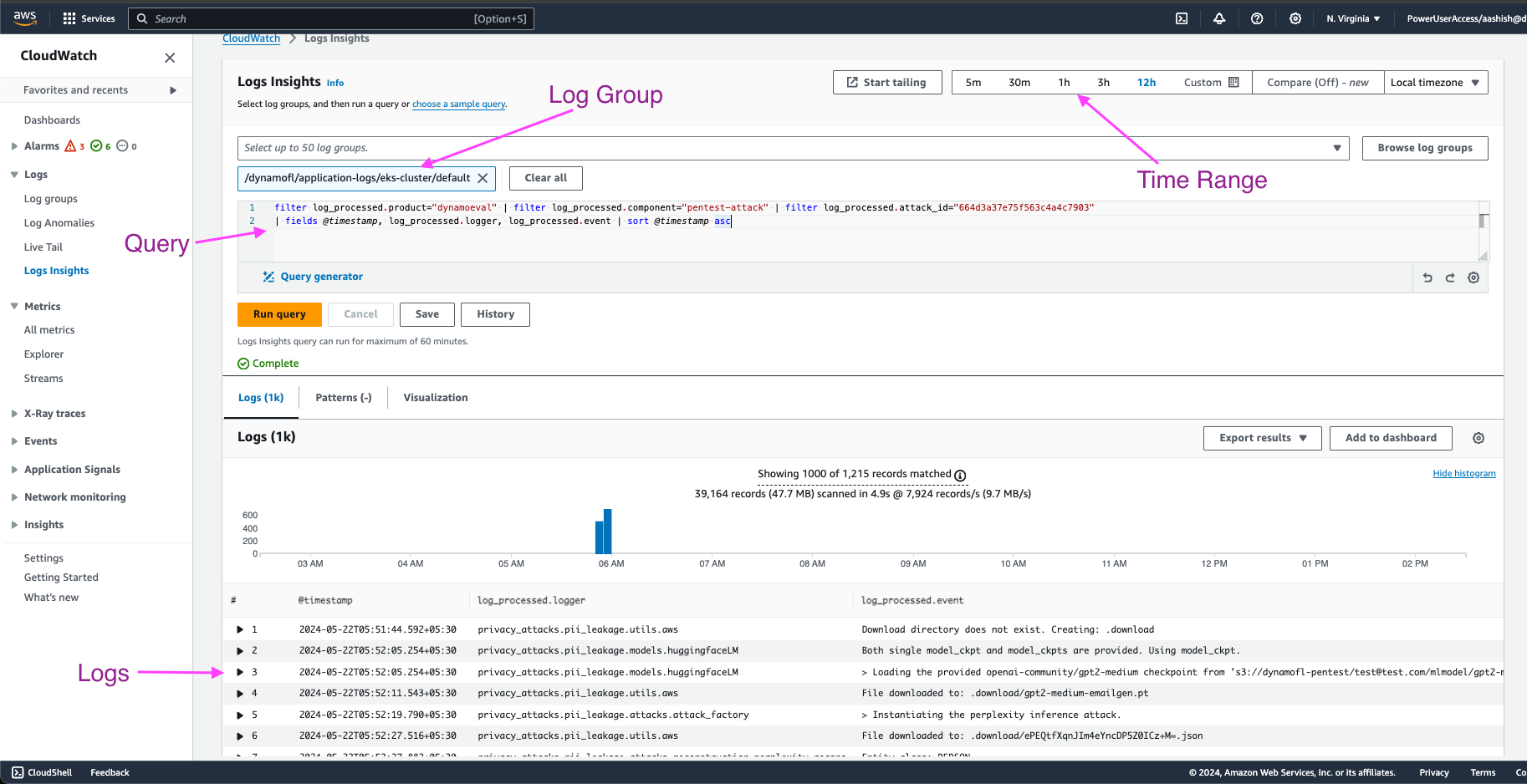This screenshot has width=1527, height=784.
Task: Launch CloudShell from the top bar icon
Action: click(1182, 18)
